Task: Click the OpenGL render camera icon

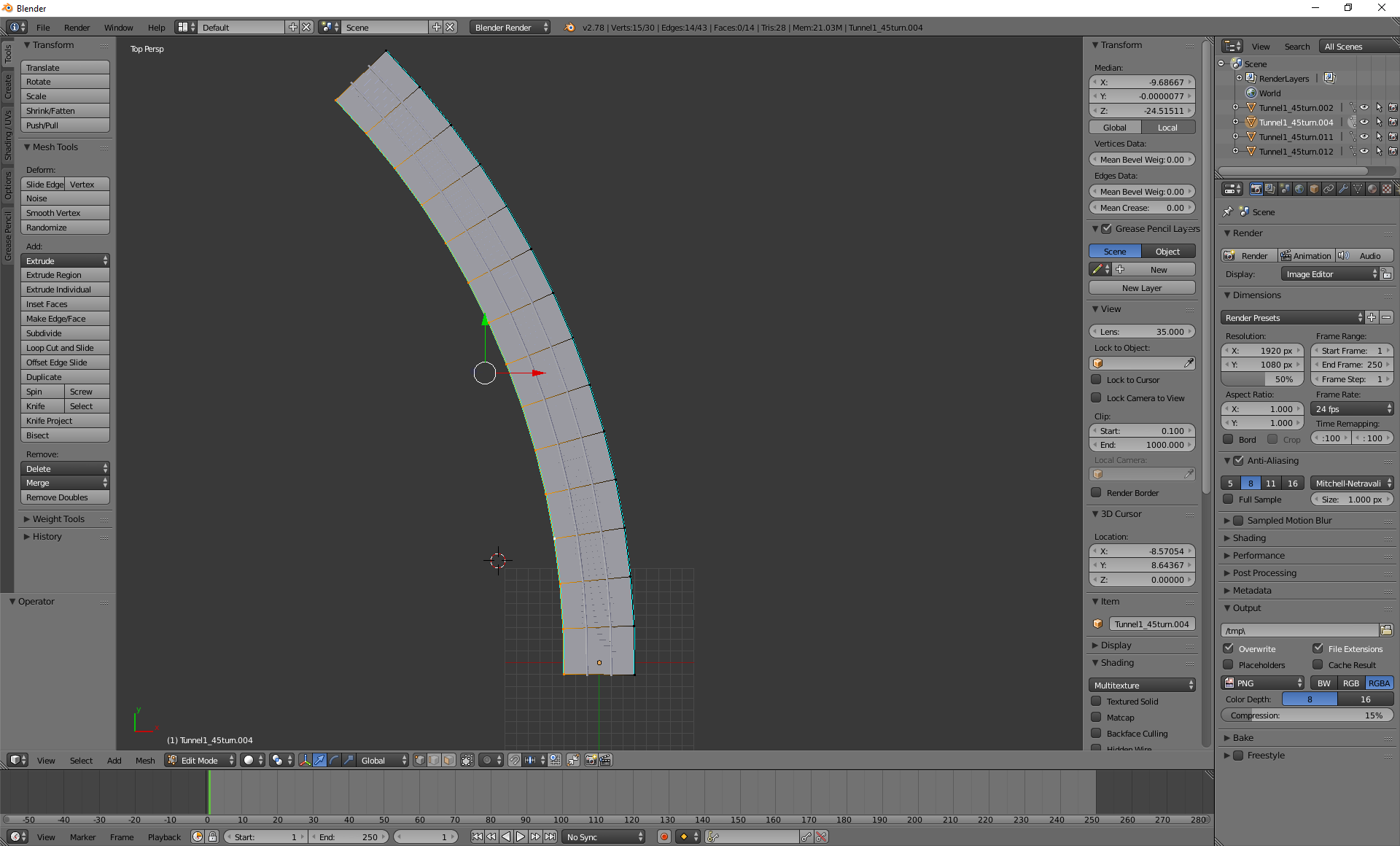Action: pyautogui.click(x=591, y=760)
